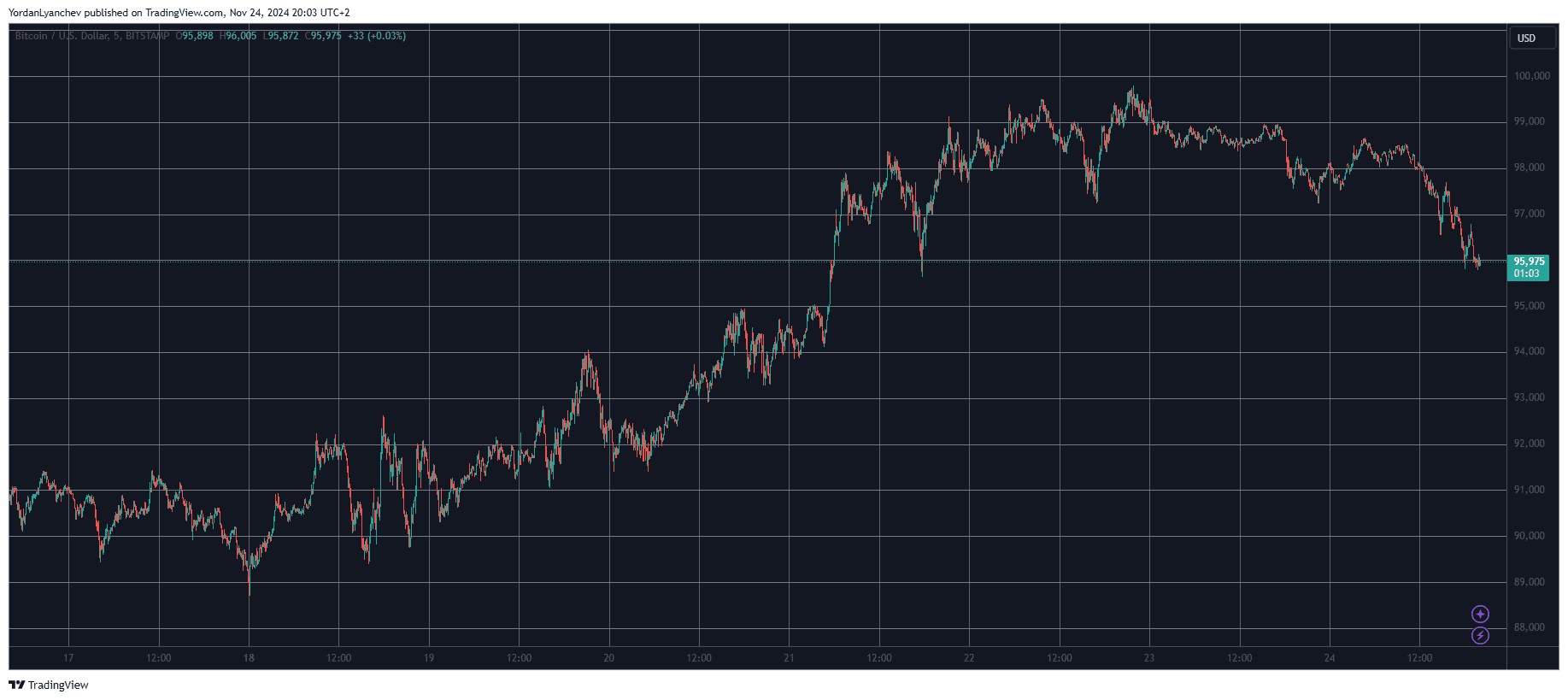
Task: Click the 91,000 price axis label
Action: (1530, 490)
